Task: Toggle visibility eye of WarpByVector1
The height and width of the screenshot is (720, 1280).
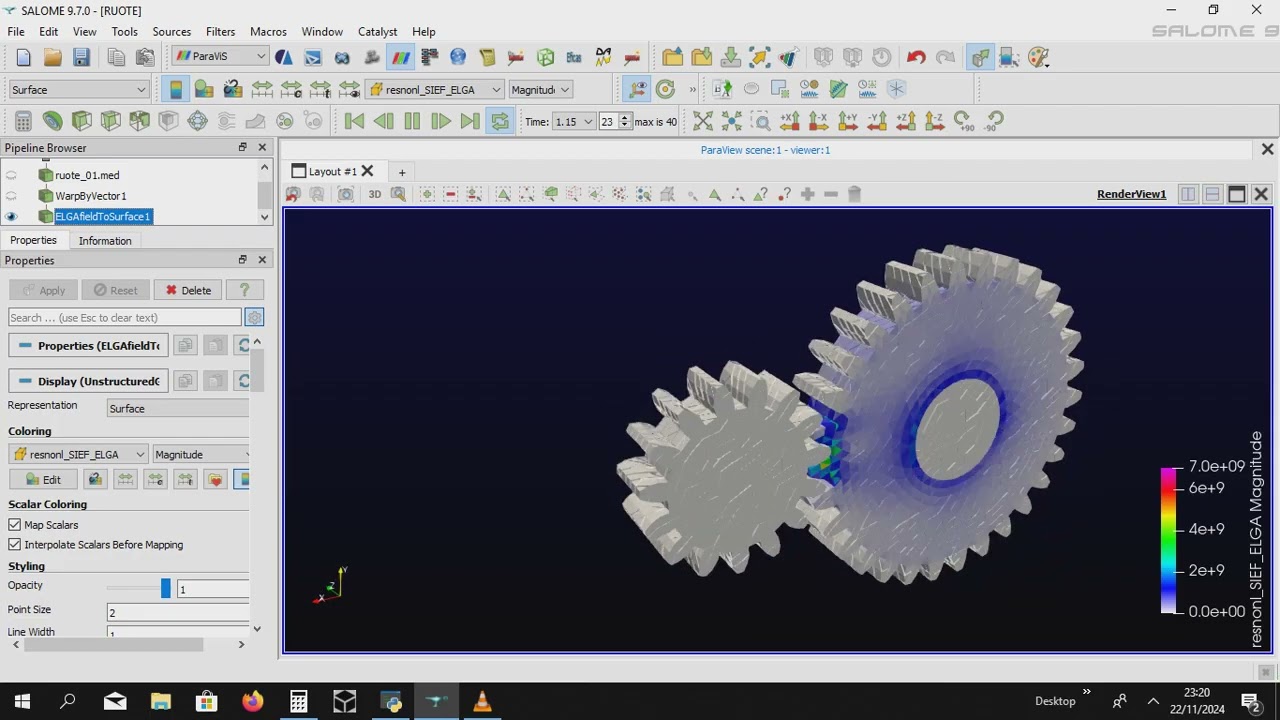Action: pyautogui.click(x=12, y=196)
